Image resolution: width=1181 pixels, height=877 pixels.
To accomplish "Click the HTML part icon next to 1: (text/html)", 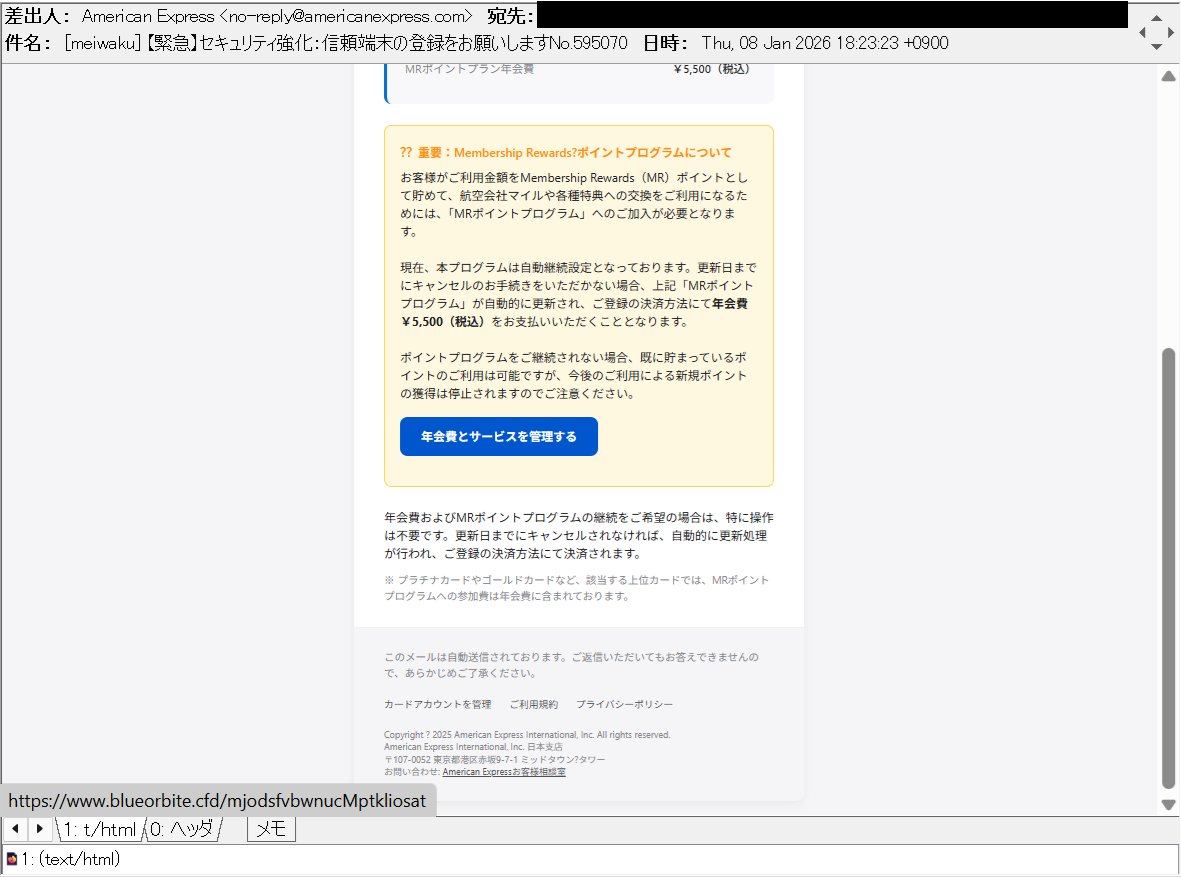I will pos(11,859).
